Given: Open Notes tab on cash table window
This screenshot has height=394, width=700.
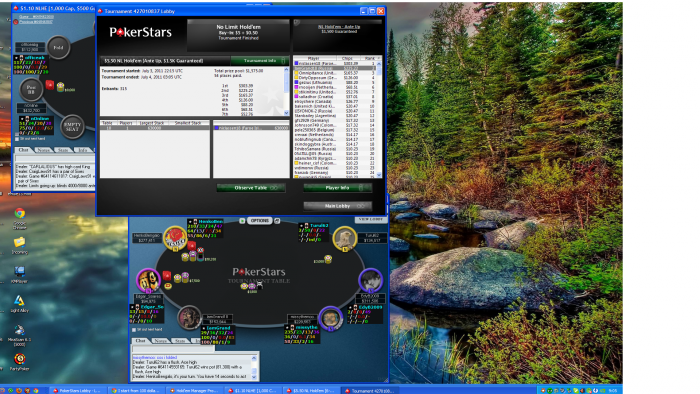Looking at the screenshot, I should point(43,150).
